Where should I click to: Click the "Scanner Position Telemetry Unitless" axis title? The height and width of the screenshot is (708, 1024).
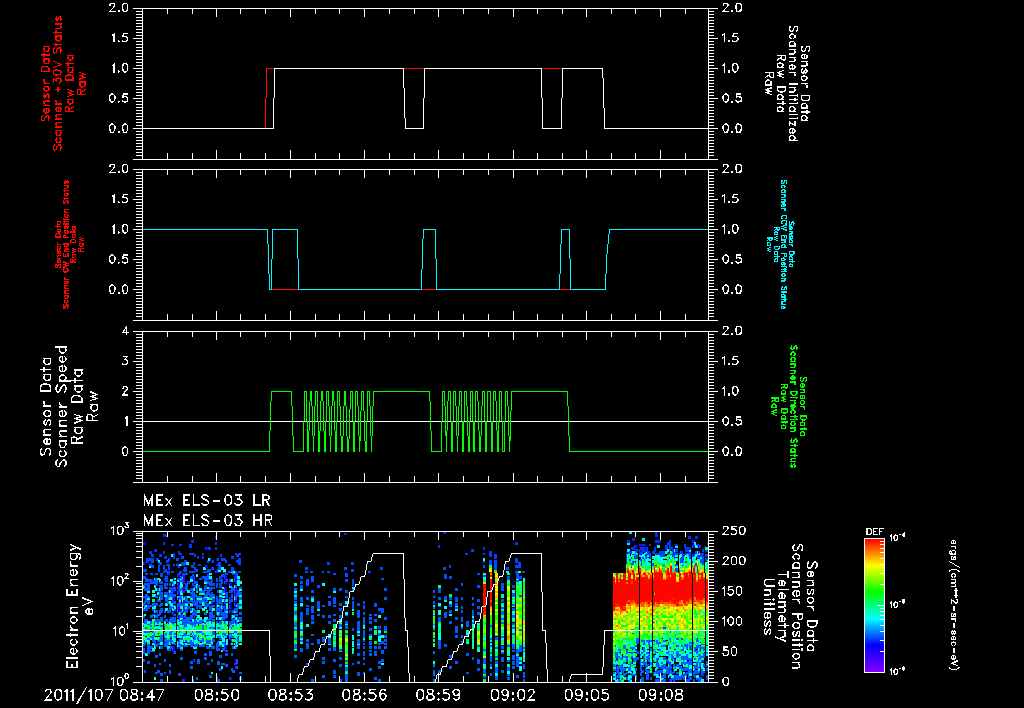click(x=789, y=606)
